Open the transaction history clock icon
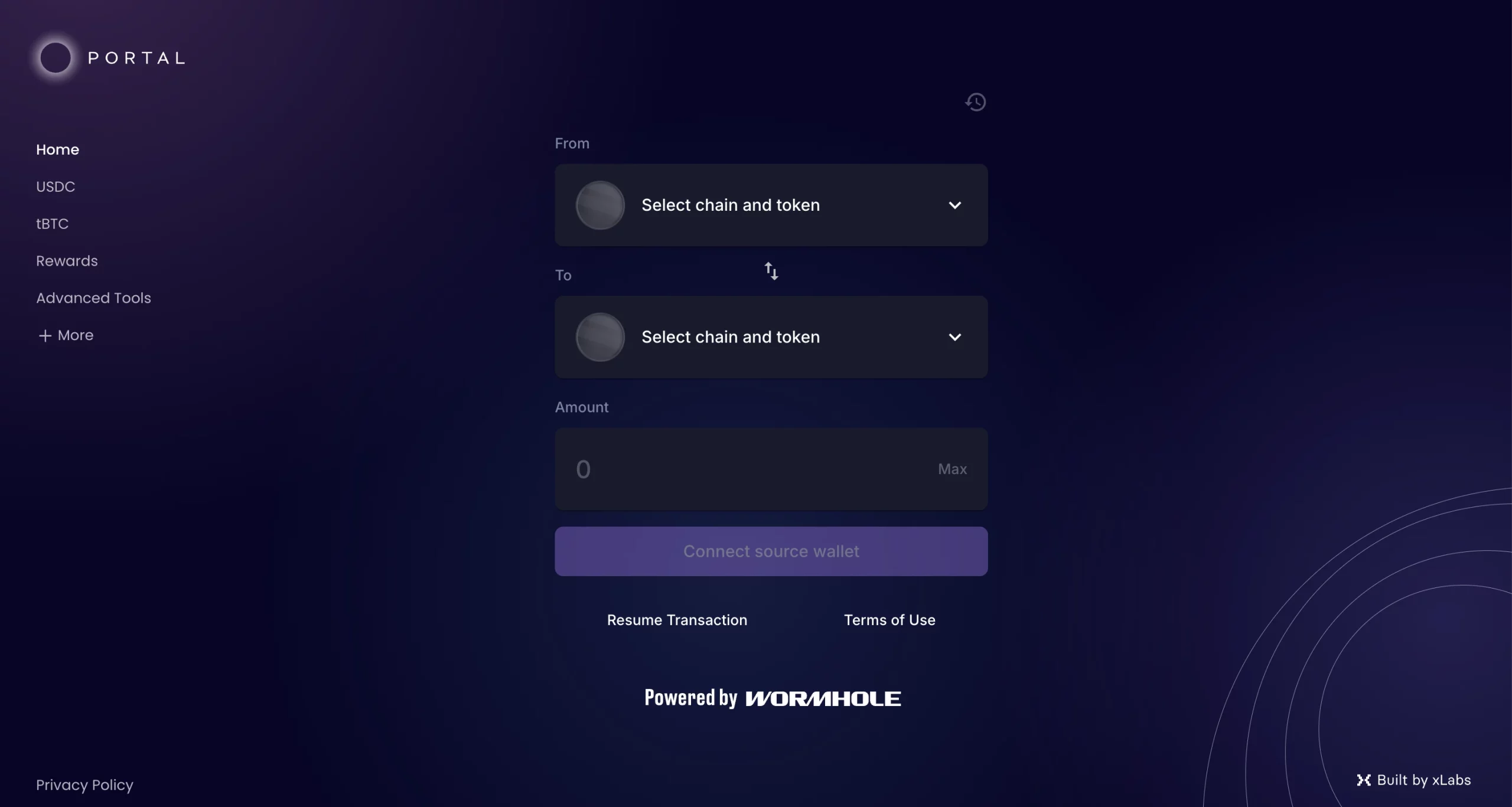 click(976, 102)
